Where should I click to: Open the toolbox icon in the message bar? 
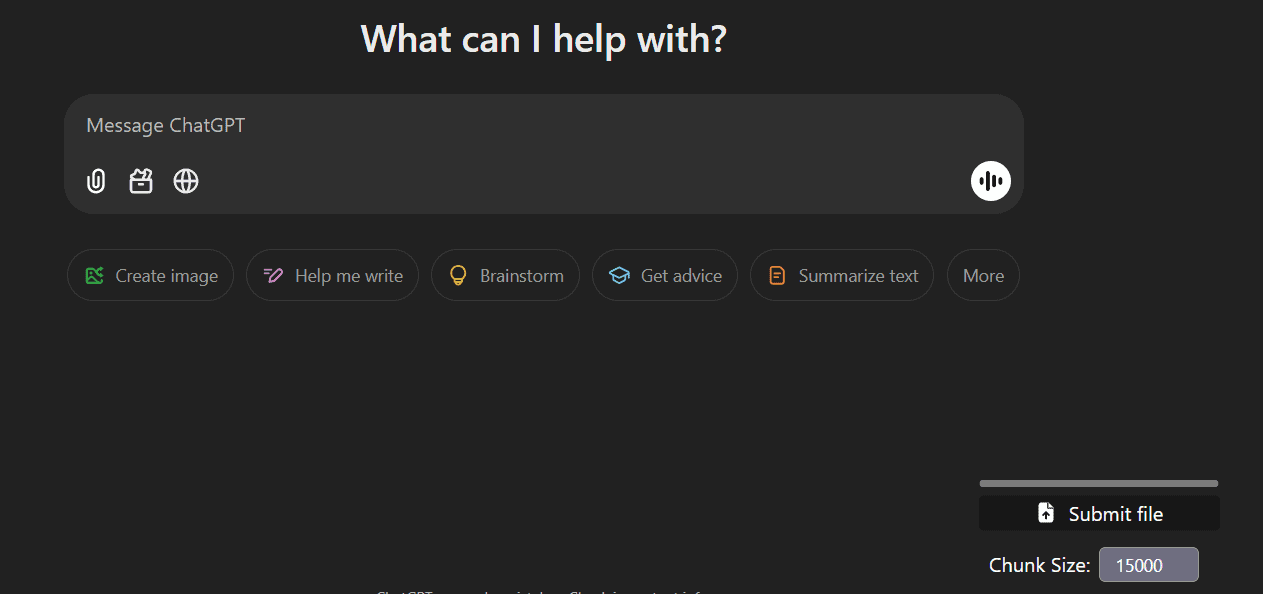[x=140, y=181]
